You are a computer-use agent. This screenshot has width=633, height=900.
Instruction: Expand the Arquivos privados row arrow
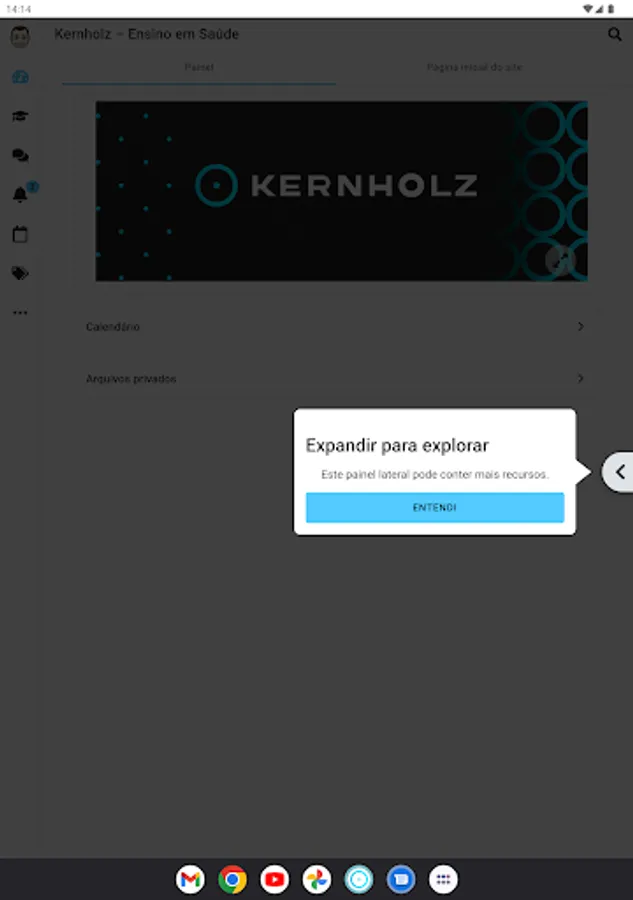click(581, 378)
